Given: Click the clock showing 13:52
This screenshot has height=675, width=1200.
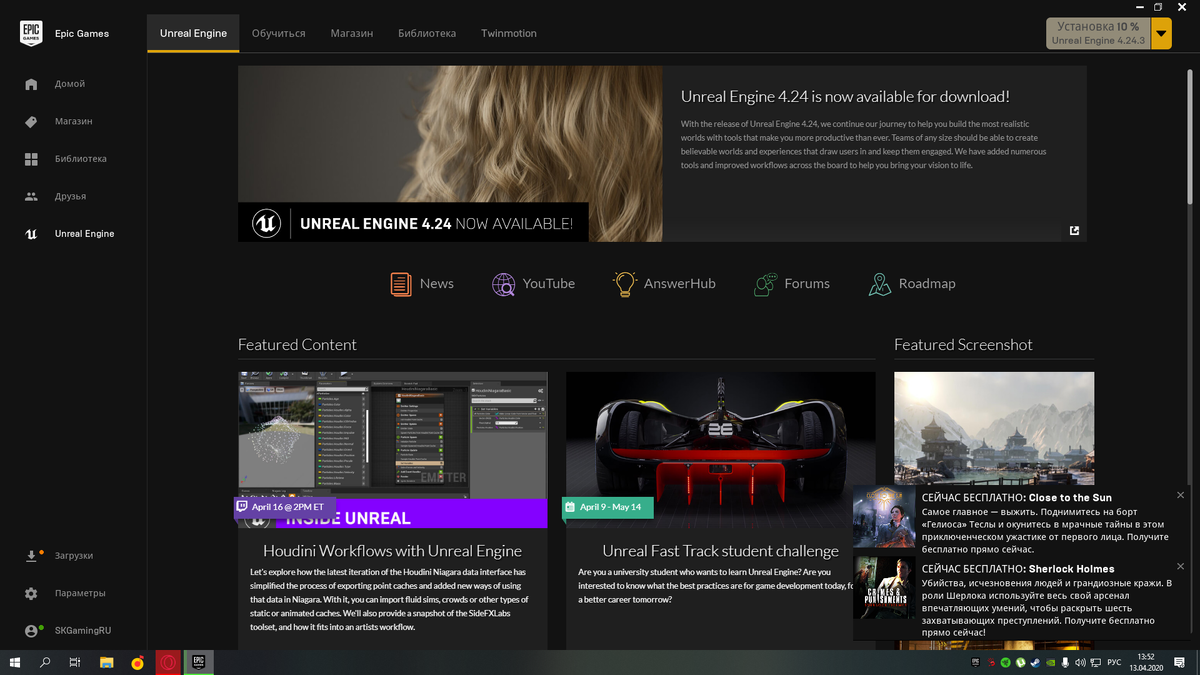Looking at the screenshot, I should pyautogui.click(x=1146, y=657).
